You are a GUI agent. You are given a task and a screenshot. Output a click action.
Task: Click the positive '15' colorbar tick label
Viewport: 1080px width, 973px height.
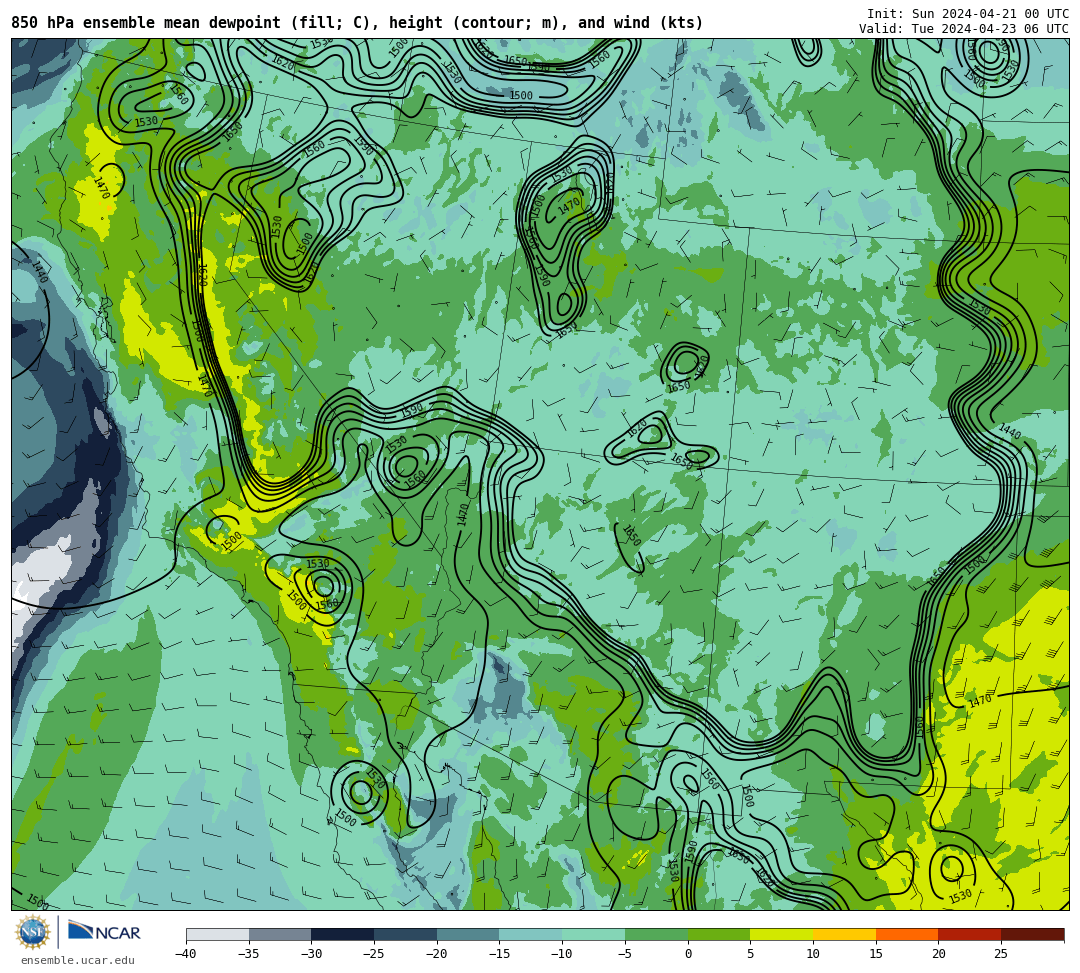coord(876,954)
